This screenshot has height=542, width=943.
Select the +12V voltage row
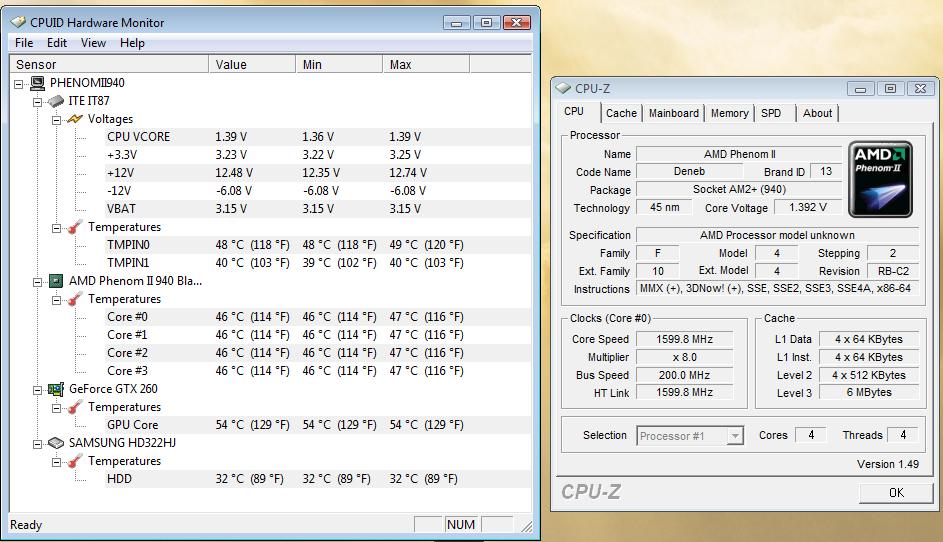pos(318,173)
